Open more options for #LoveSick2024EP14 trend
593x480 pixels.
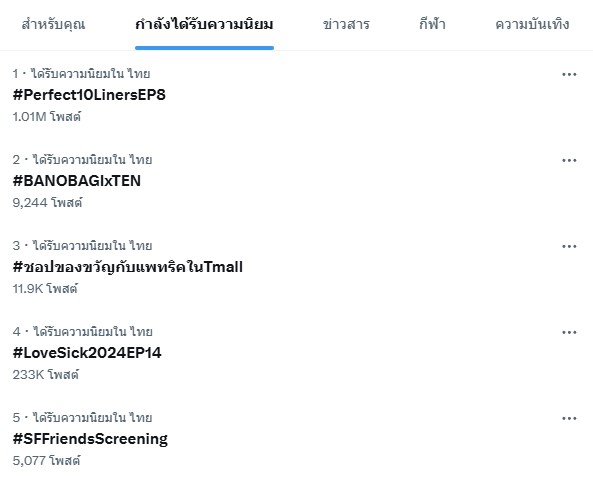[x=569, y=332]
